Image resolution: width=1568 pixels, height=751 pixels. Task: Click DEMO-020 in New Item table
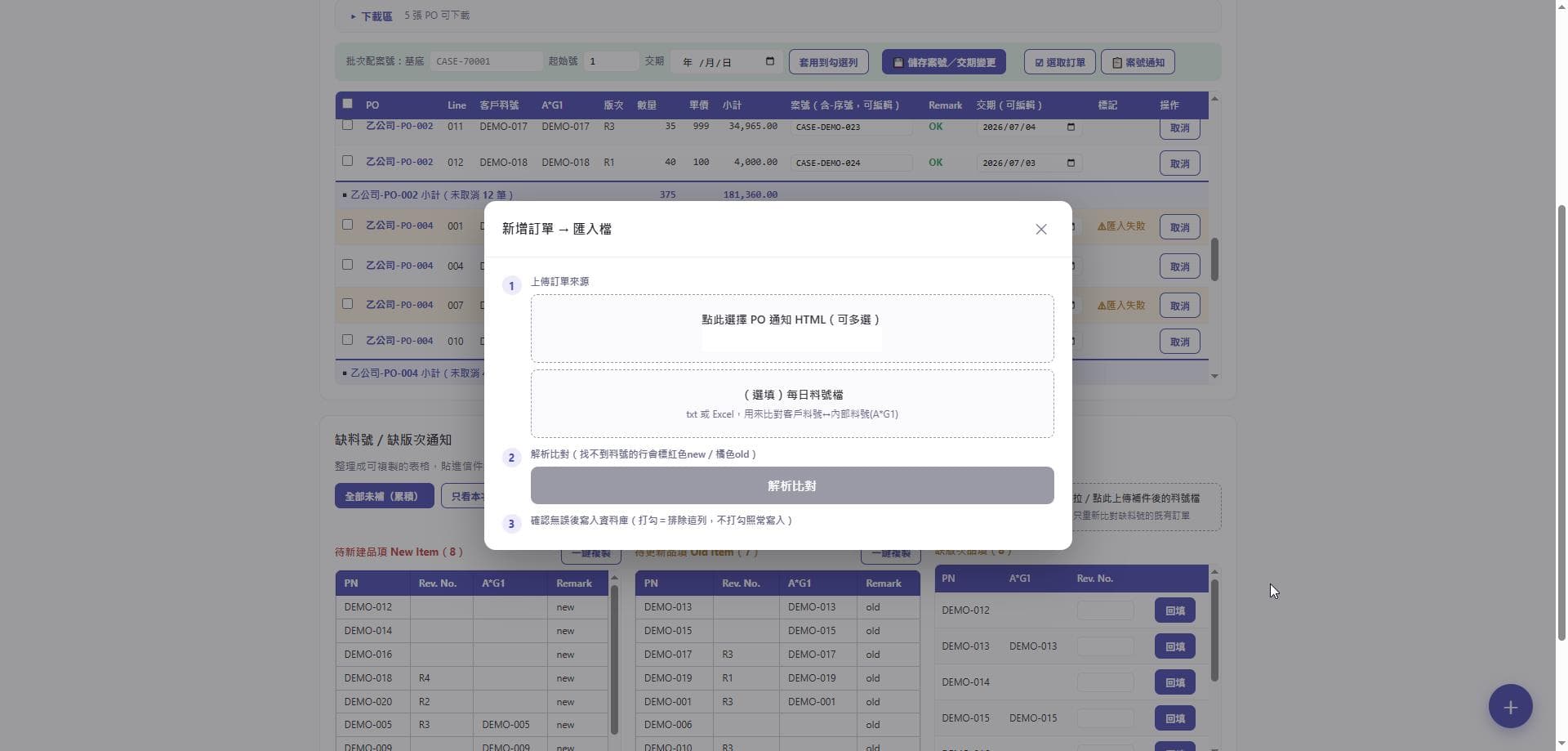368,702
